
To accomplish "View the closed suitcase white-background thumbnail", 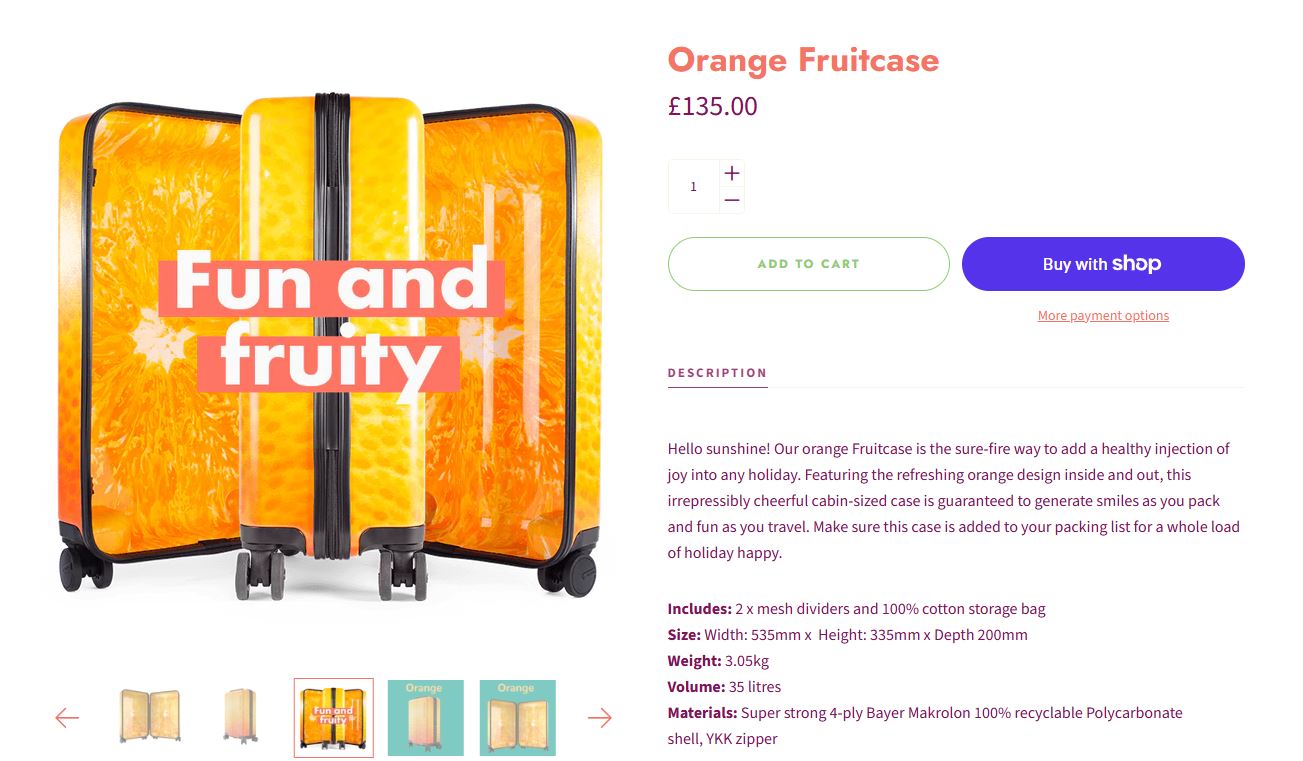I will [241, 717].
